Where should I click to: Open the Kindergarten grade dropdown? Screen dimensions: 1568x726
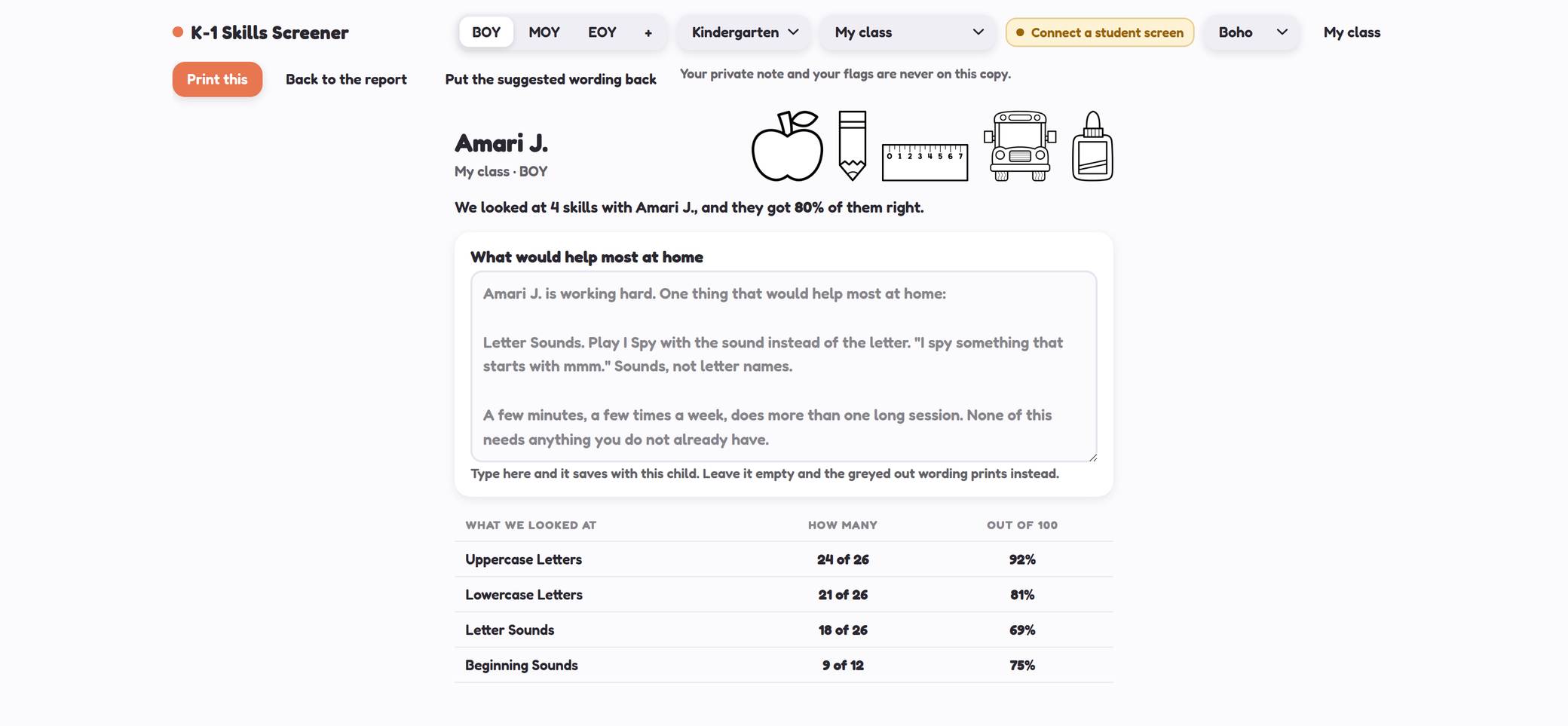click(744, 32)
